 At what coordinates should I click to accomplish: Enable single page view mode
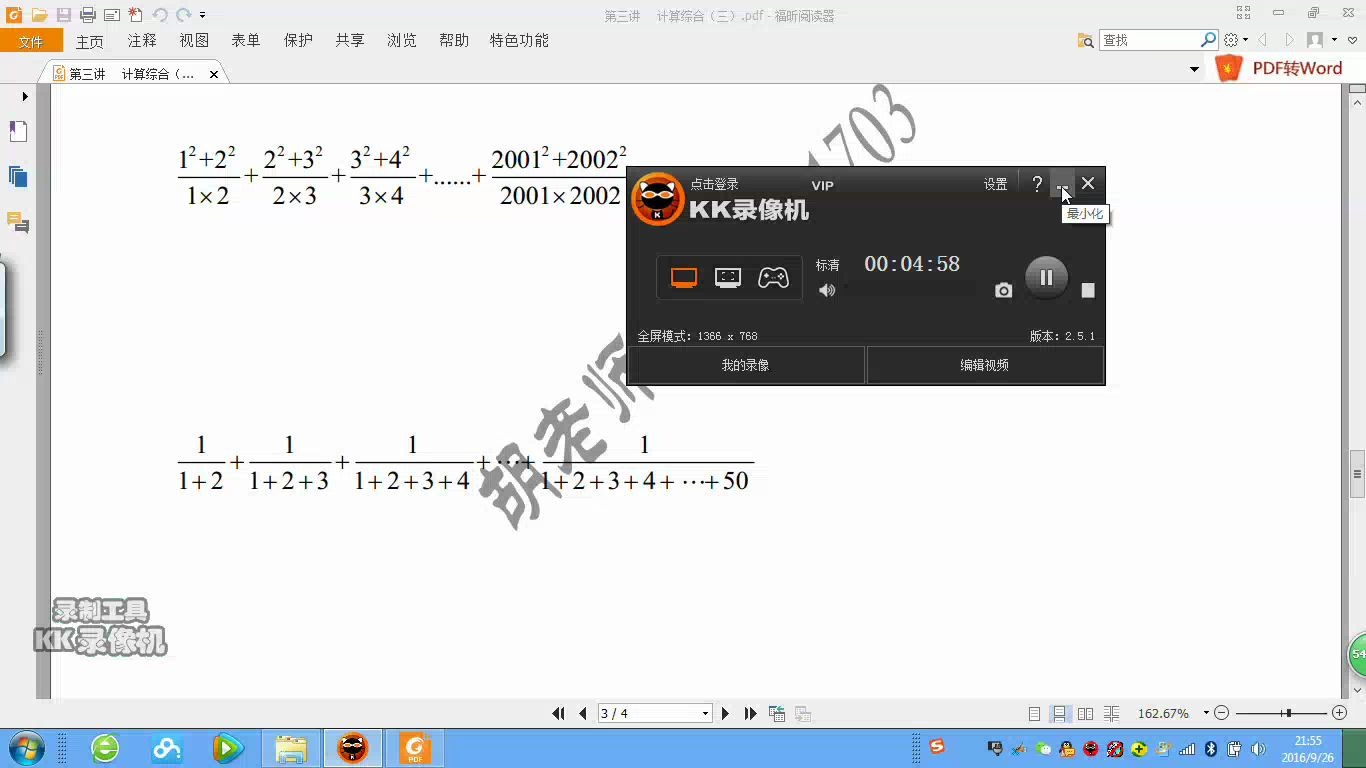pos(1033,713)
